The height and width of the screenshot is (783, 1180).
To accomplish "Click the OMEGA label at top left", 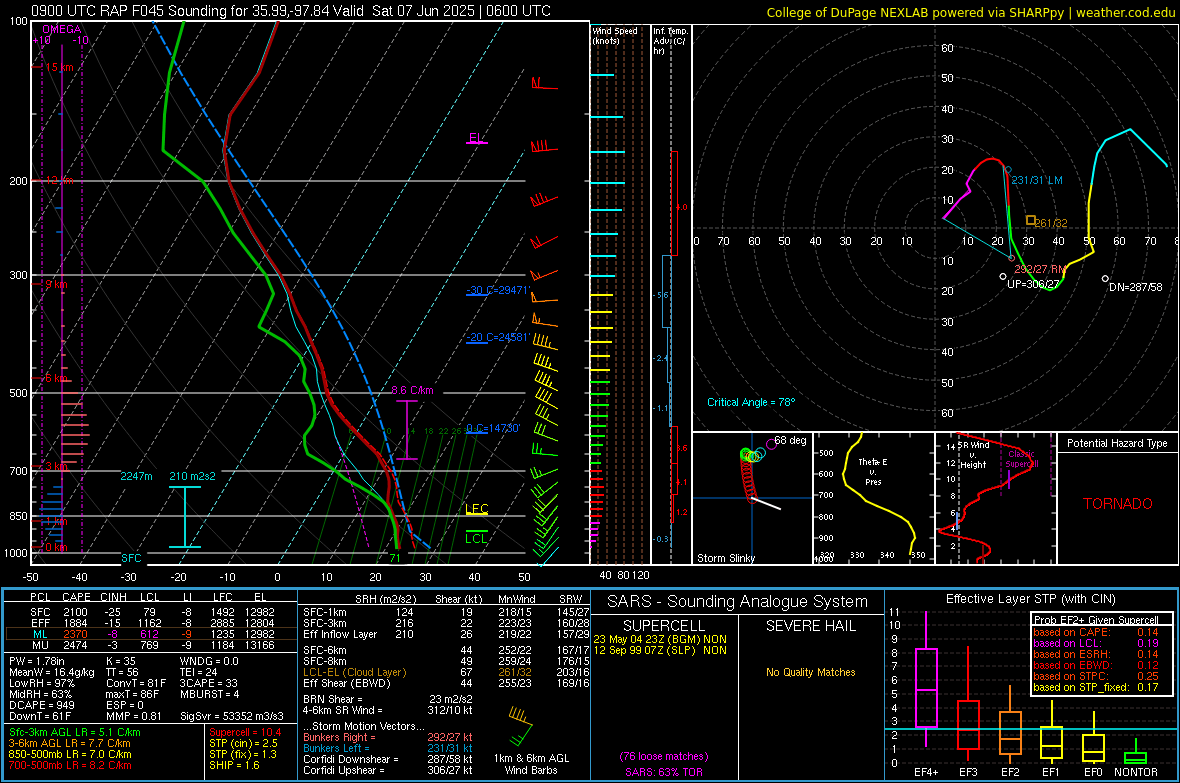I will (62, 29).
